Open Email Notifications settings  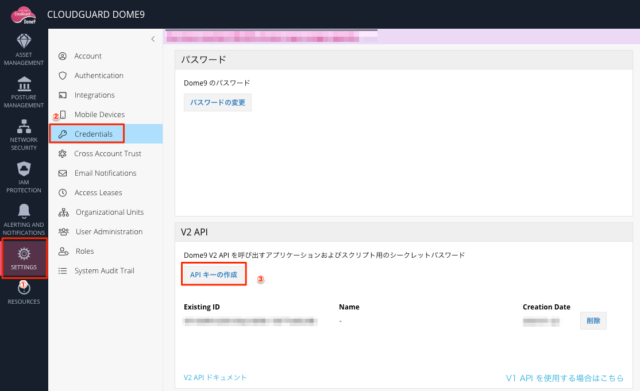(x=105, y=173)
